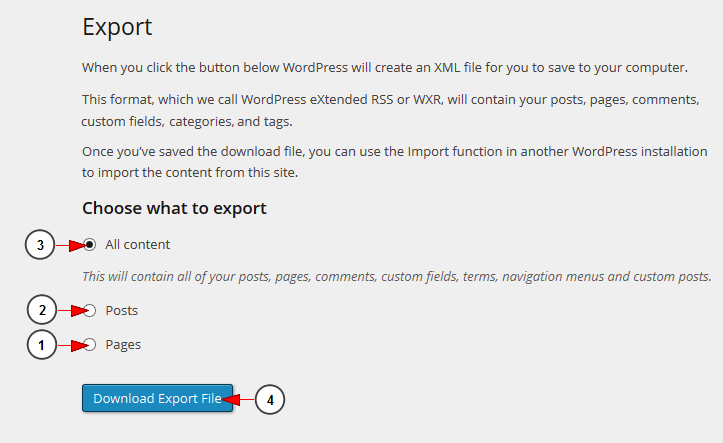
Task: Click the numbered circle marker 2
Action: (41, 310)
